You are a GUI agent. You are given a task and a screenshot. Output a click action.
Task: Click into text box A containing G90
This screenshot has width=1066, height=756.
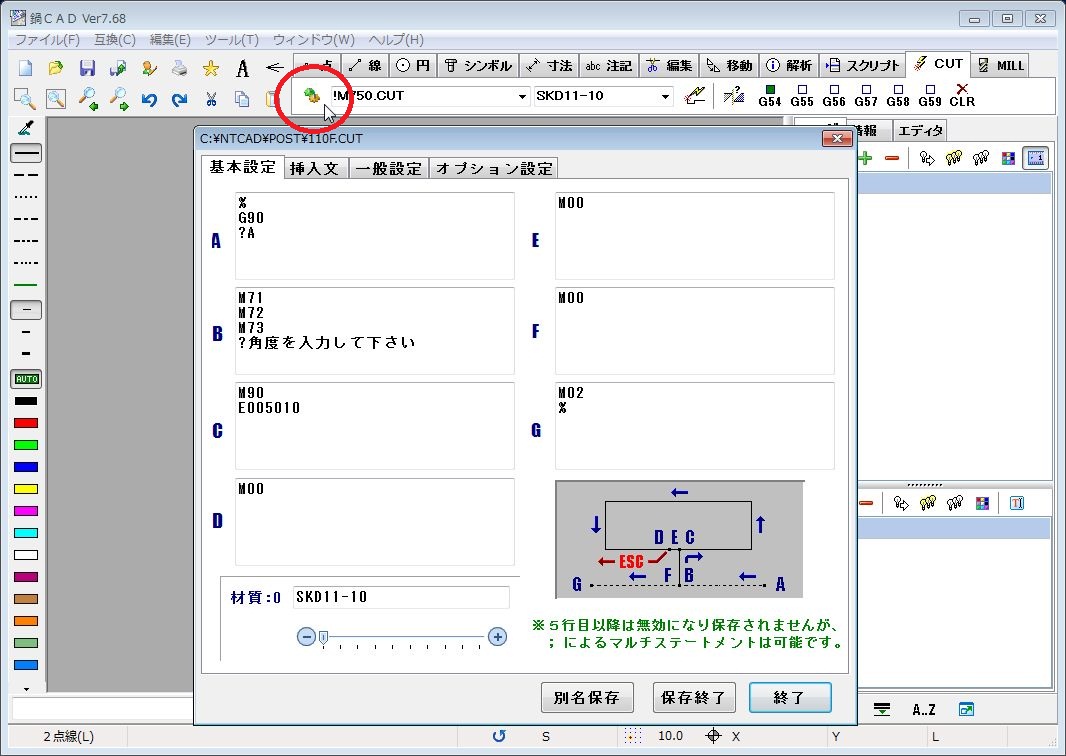[x=375, y=235]
